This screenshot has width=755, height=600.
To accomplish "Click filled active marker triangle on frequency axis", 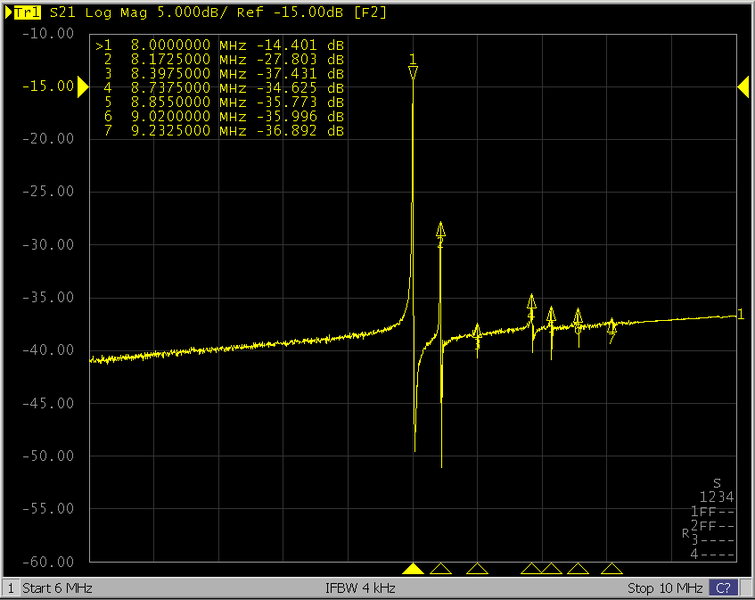I will point(413,569).
